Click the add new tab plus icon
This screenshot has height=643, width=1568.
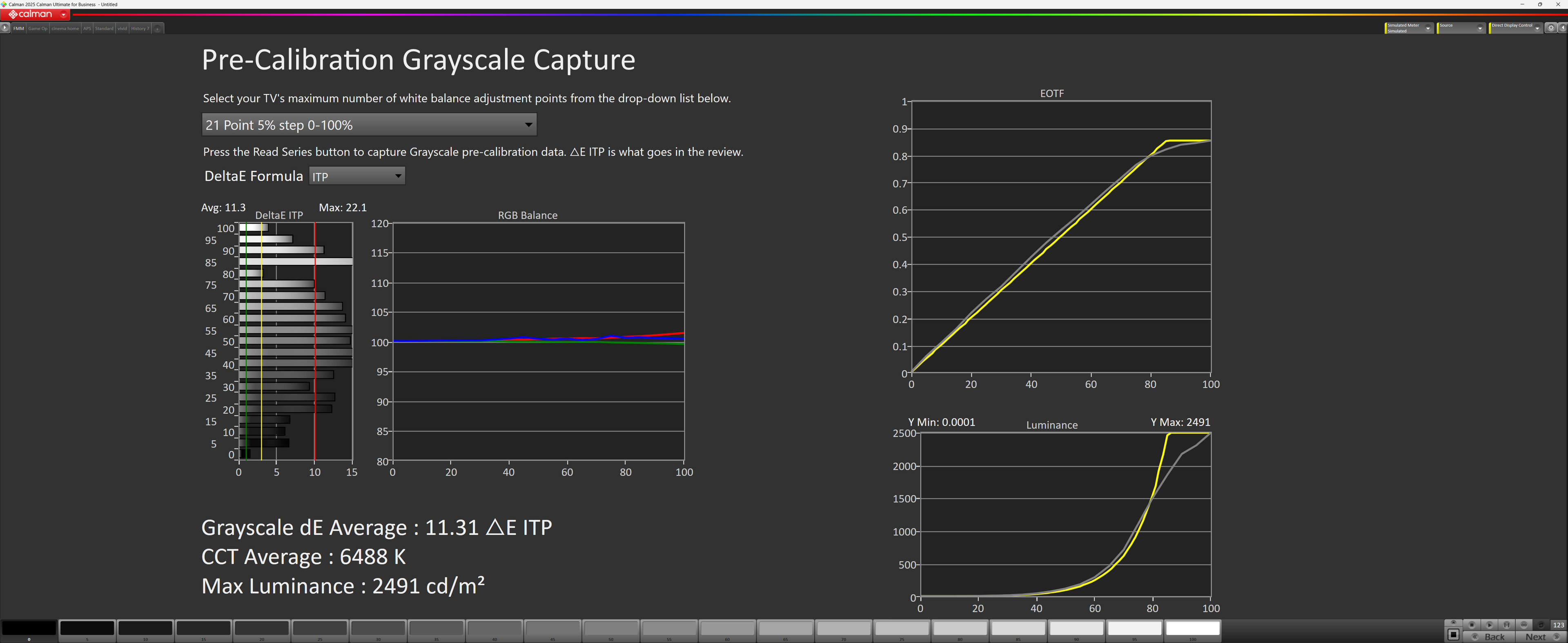click(157, 29)
